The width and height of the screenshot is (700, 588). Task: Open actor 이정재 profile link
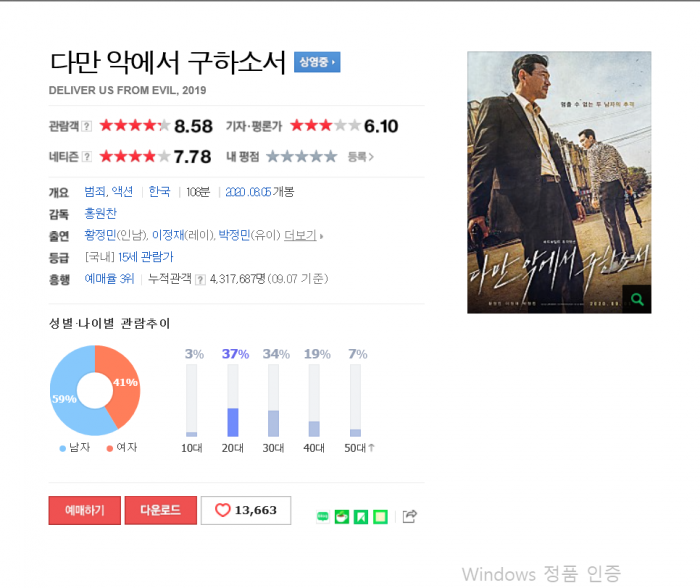(168, 235)
